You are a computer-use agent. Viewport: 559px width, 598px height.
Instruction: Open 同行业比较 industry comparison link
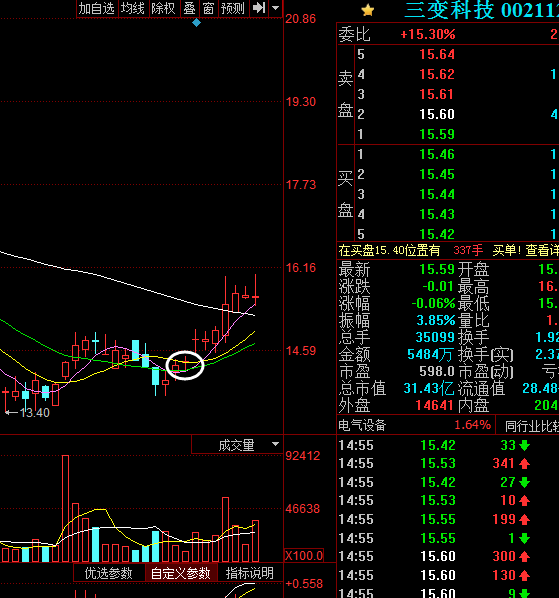tap(532, 426)
